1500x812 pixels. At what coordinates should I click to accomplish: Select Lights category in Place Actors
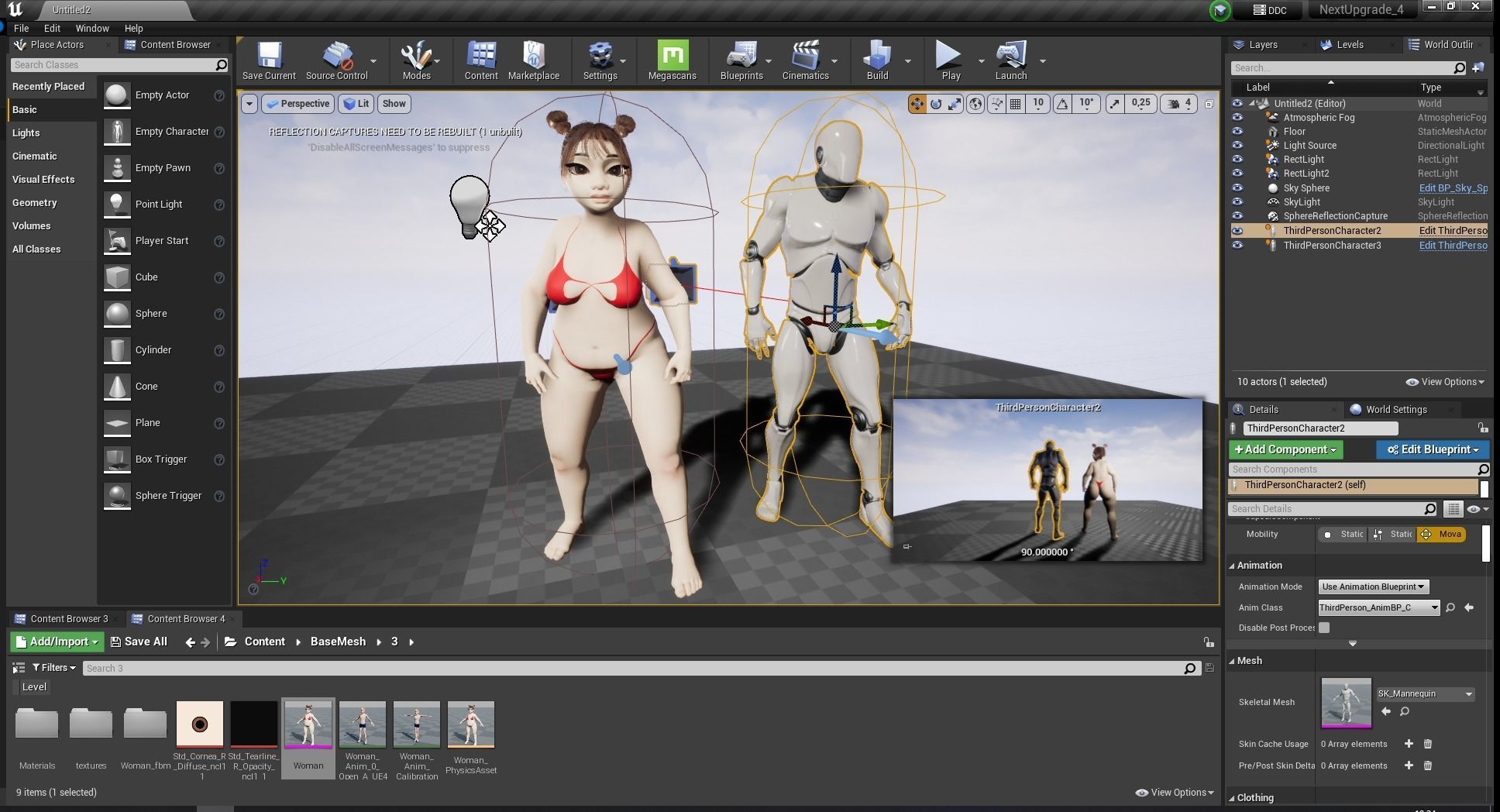tap(26, 132)
